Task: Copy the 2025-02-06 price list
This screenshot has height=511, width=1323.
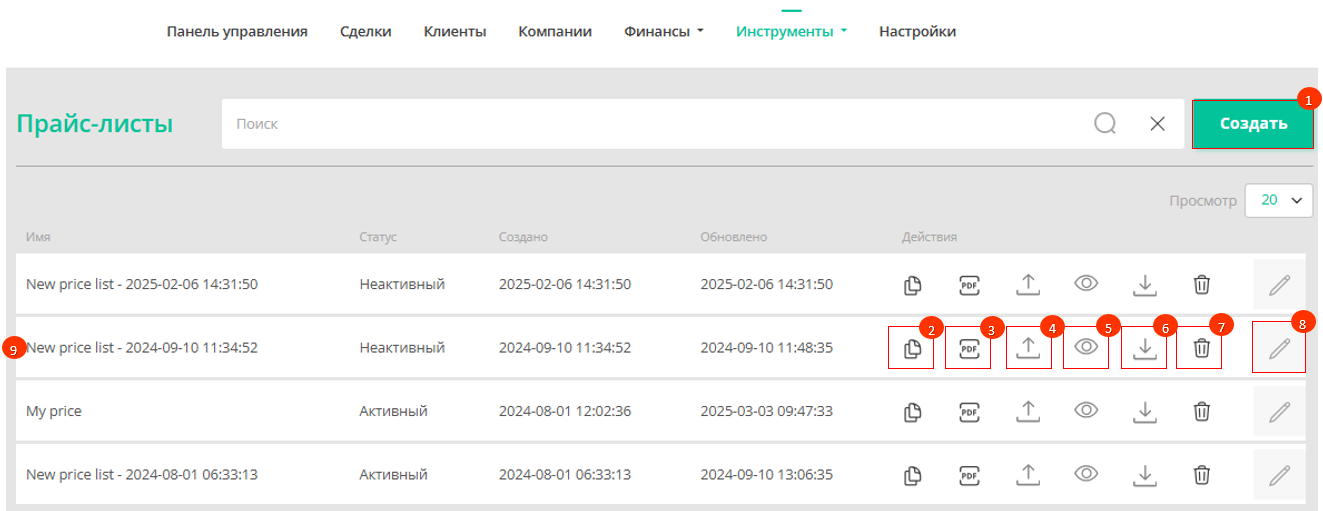Action: tap(911, 285)
